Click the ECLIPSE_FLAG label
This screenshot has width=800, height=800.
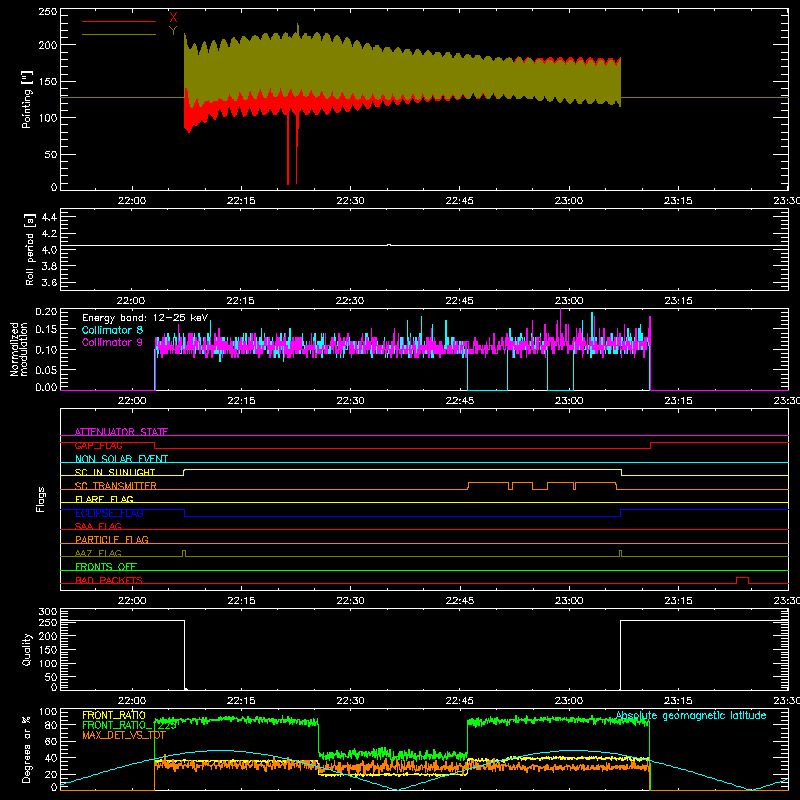point(109,513)
